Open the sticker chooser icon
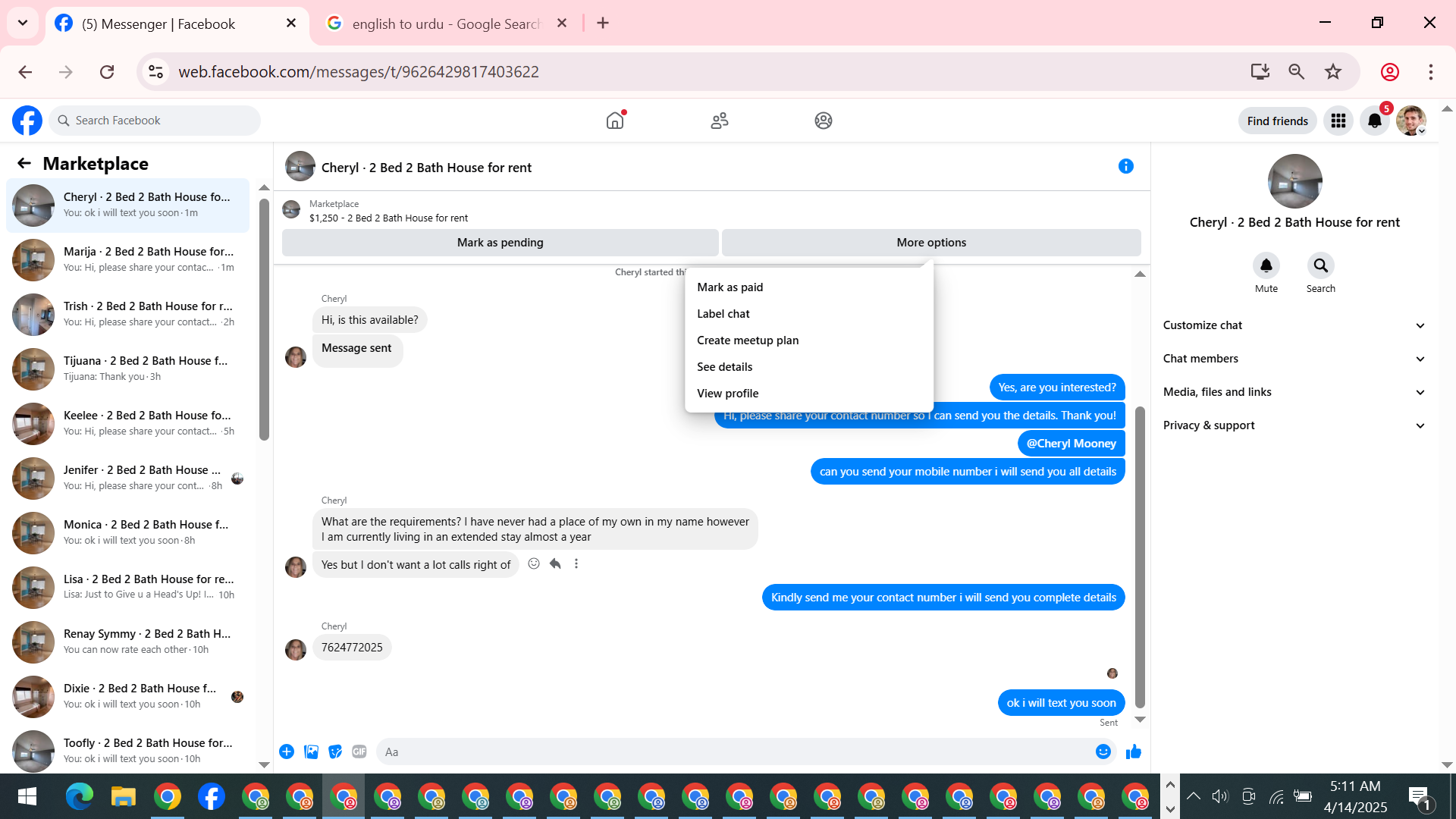The image size is (1456, 819). pos(335,752)
